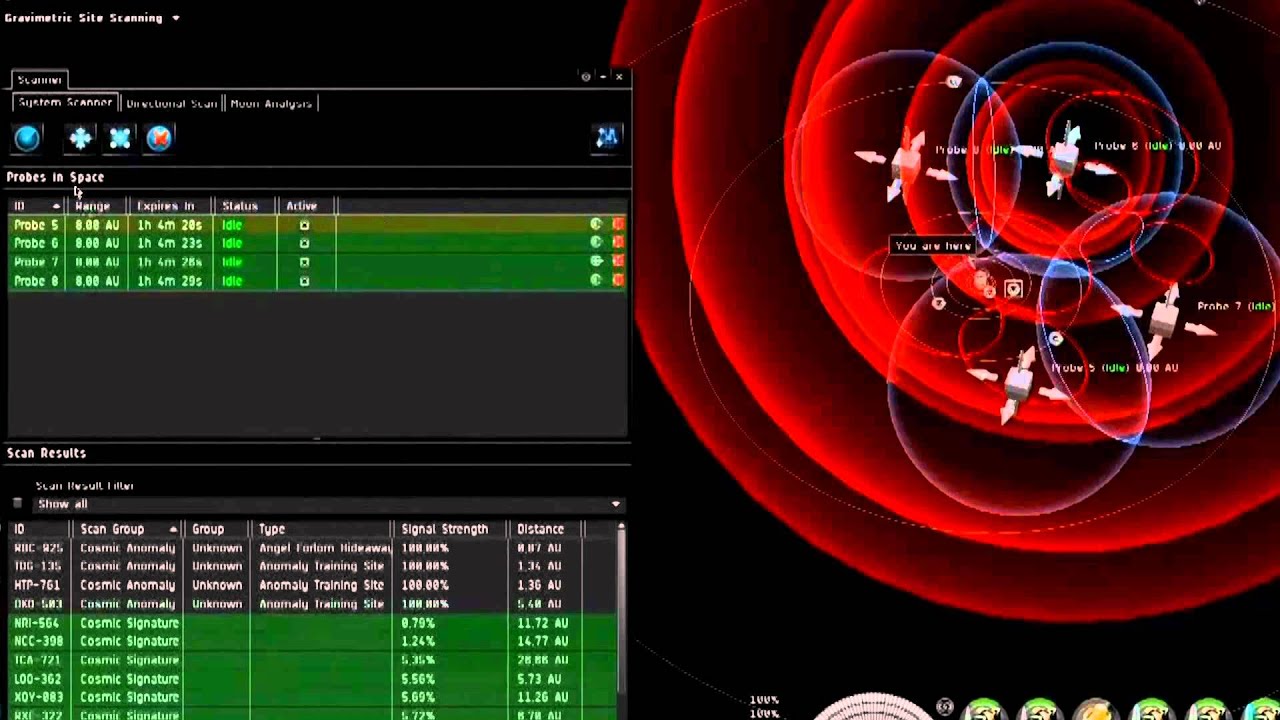This screenshot has height=720, width=1280.
Task: Toggle Active checkbox for Probe 8
Action: point(304,281)
